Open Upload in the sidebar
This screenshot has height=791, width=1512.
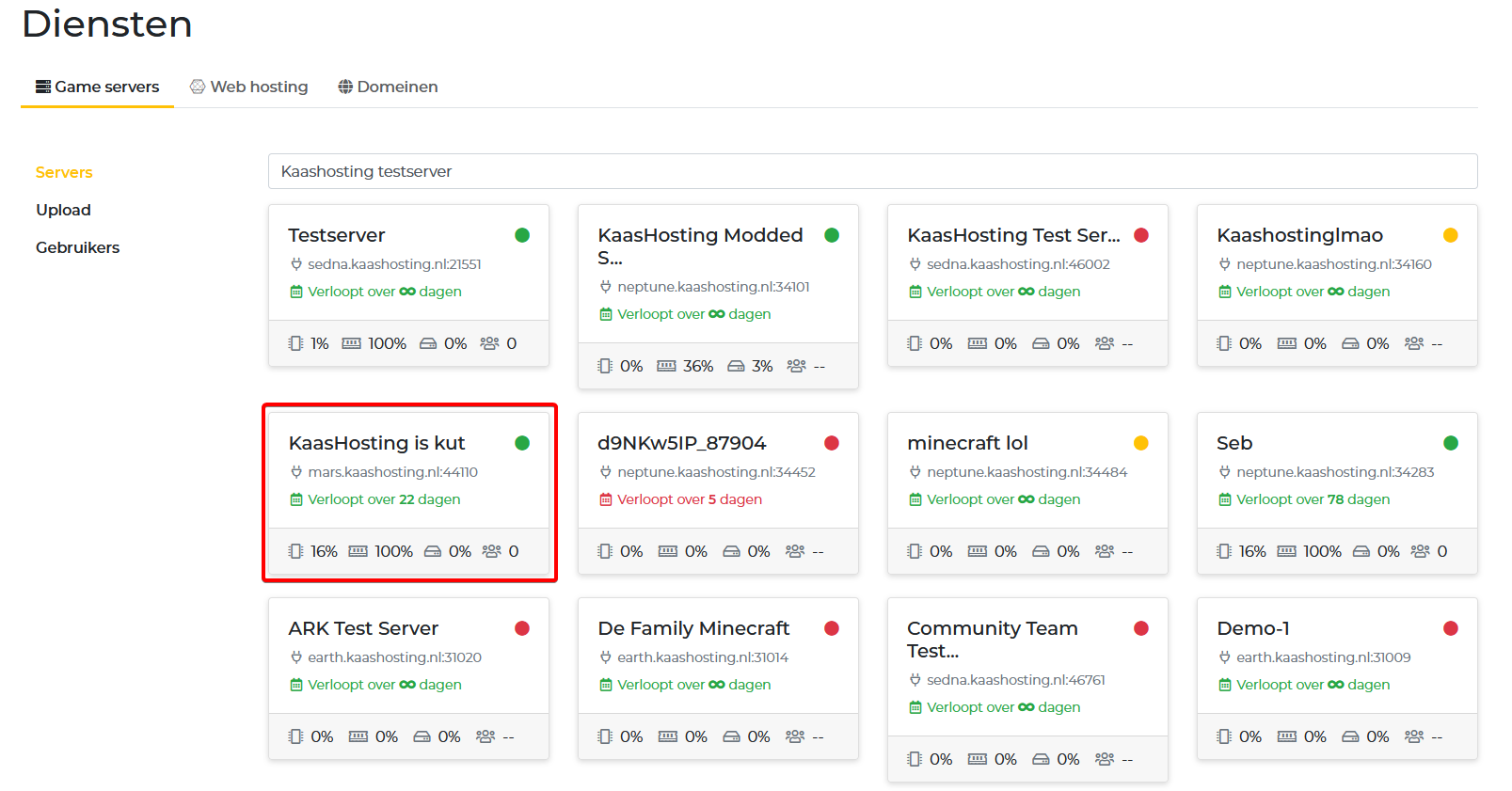coord(63,210)
